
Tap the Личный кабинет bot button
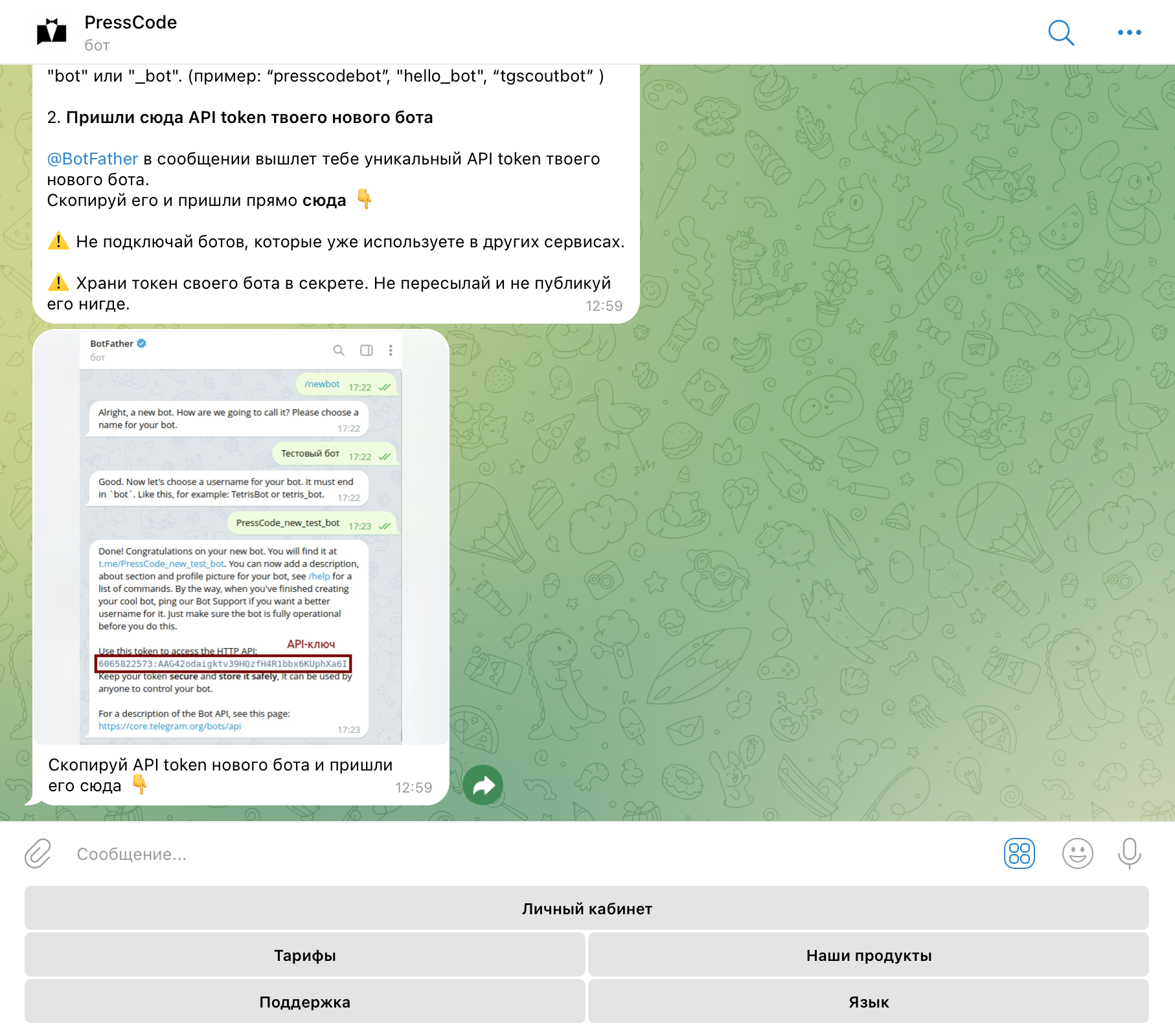pyautogui.click(x=587, y=908)
